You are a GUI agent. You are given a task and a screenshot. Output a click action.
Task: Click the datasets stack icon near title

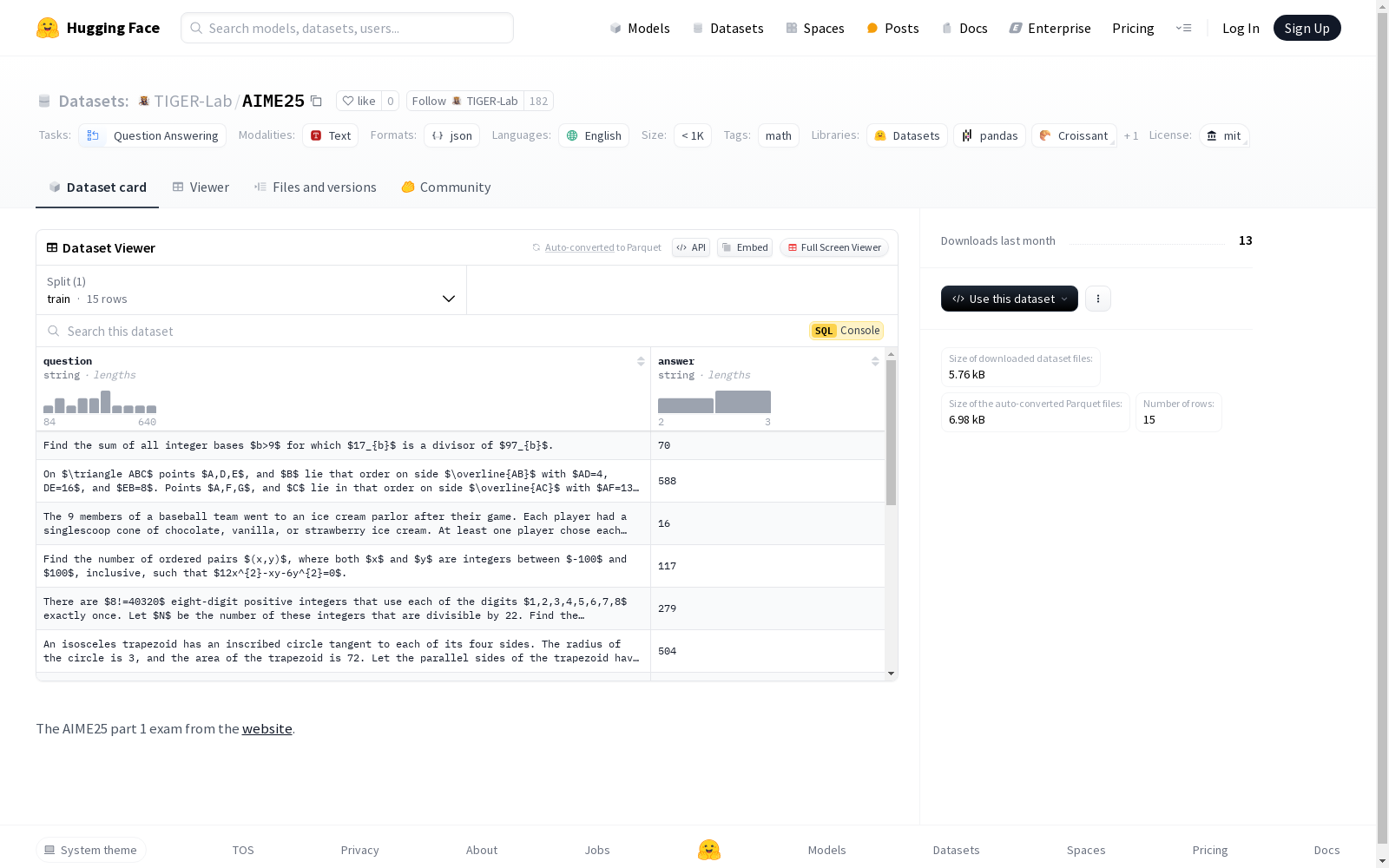[x=44, y=101]
